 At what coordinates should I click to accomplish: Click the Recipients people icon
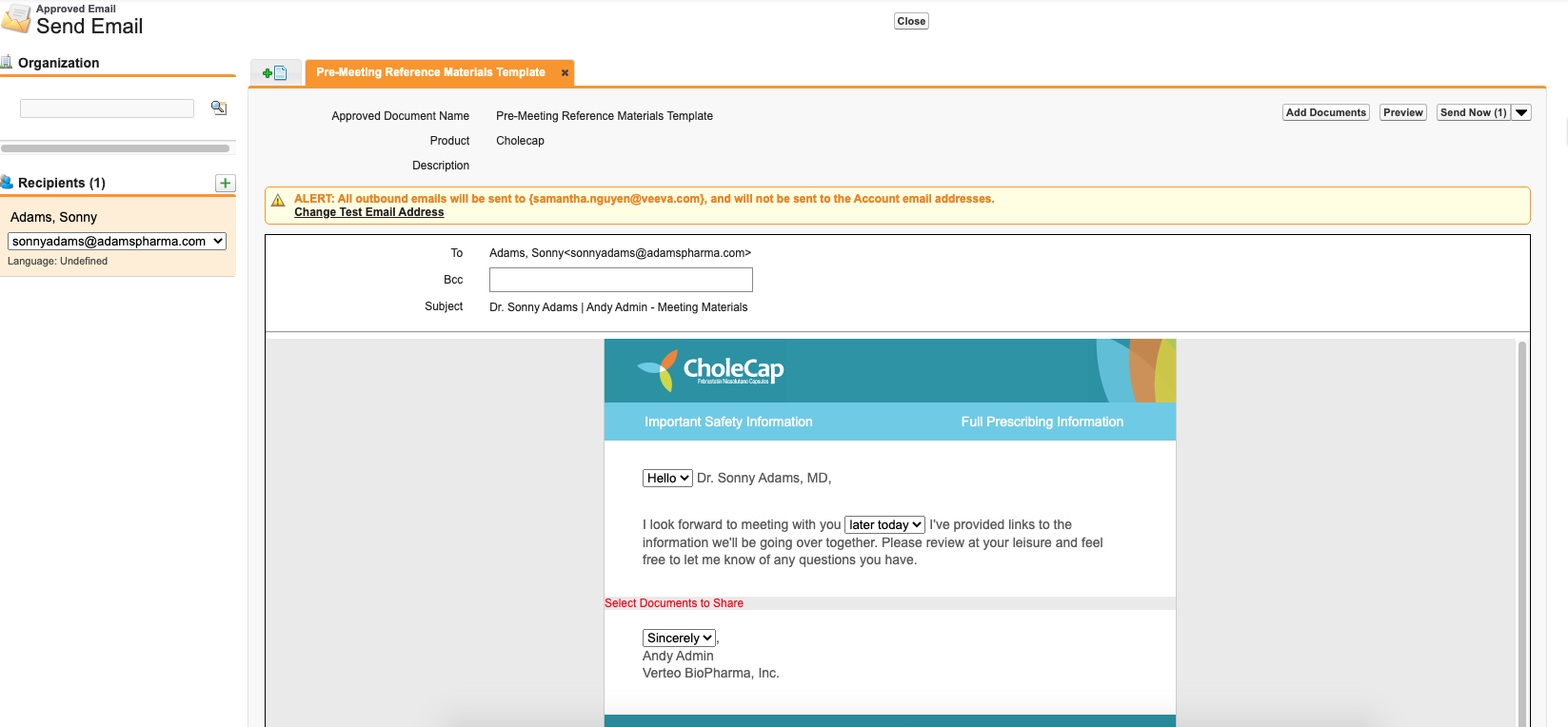(7, 182)
